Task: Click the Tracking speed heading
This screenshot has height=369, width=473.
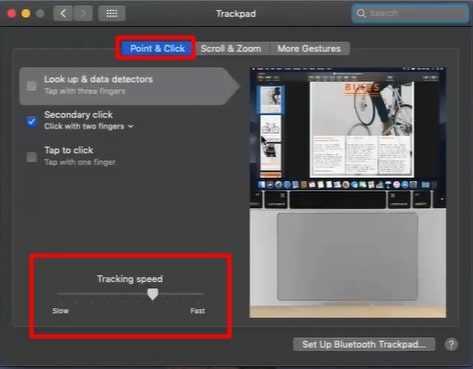Action: coord(130,279)
